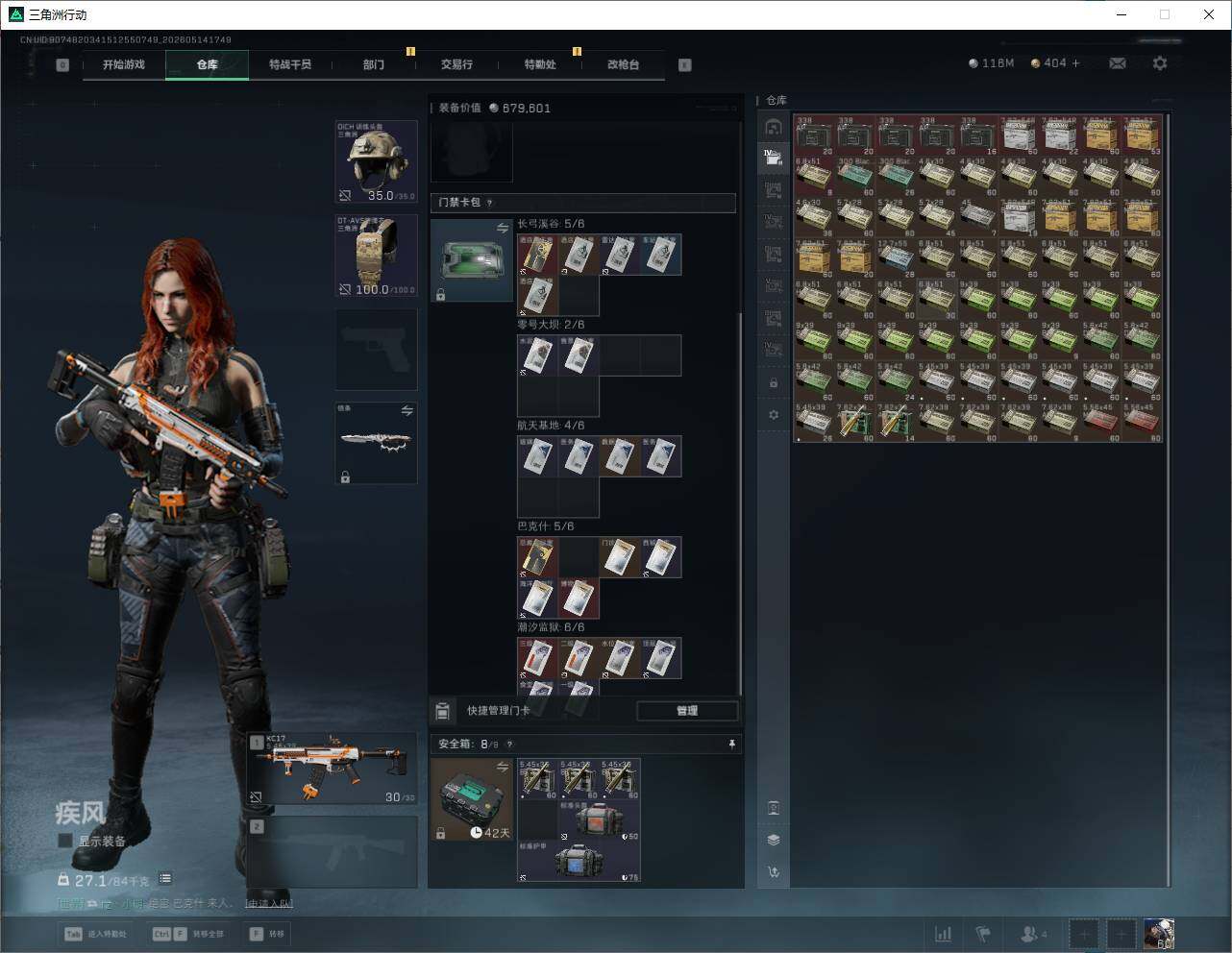This screenshot has width=1232, height=953.
Task: Open warehouse sidebar gear settings
Action: (x=774, y=415)
